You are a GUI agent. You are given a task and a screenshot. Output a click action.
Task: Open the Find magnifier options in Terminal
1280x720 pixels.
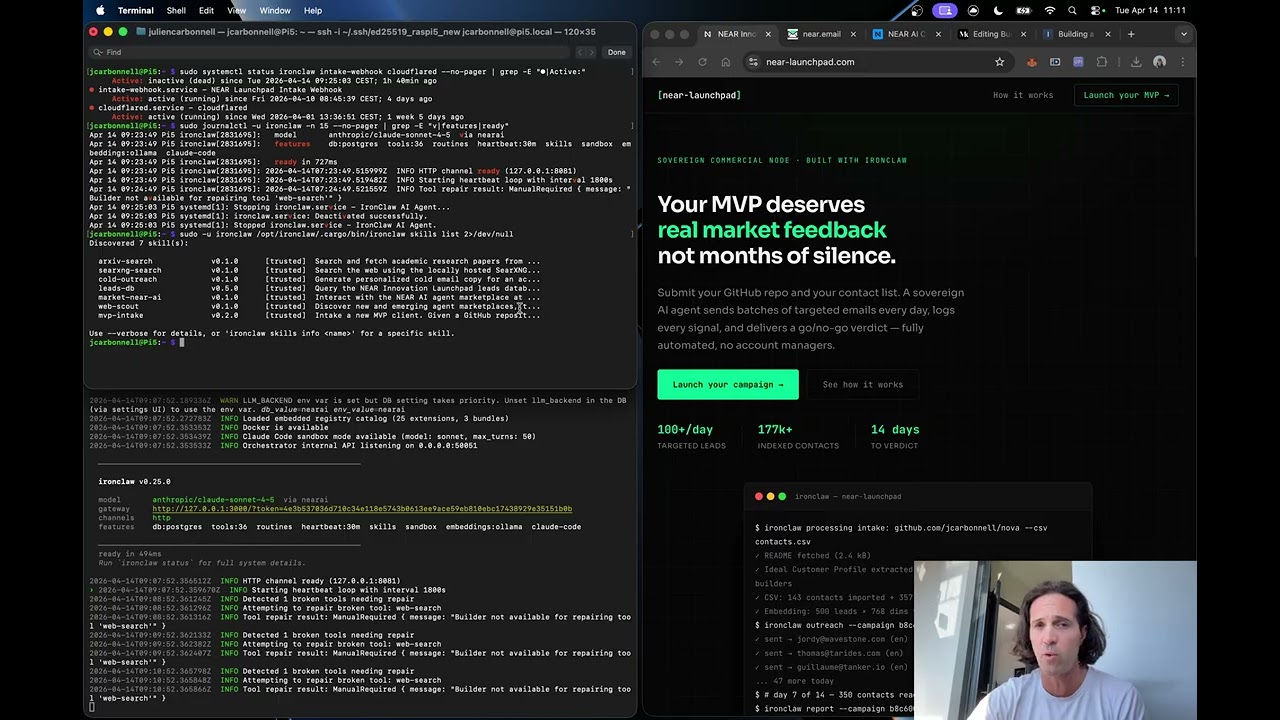97,52
